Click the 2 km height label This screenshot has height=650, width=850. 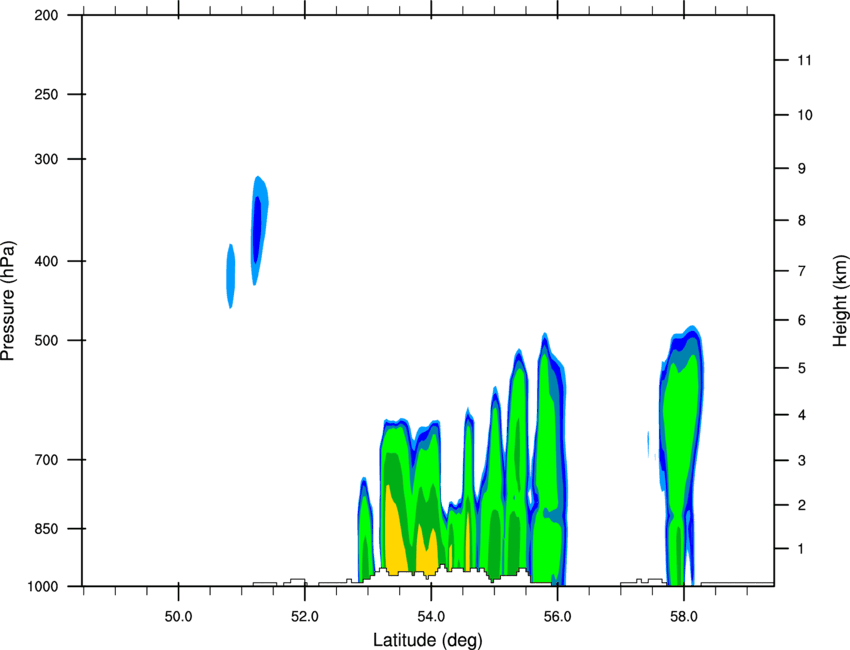tap(802, 505)
